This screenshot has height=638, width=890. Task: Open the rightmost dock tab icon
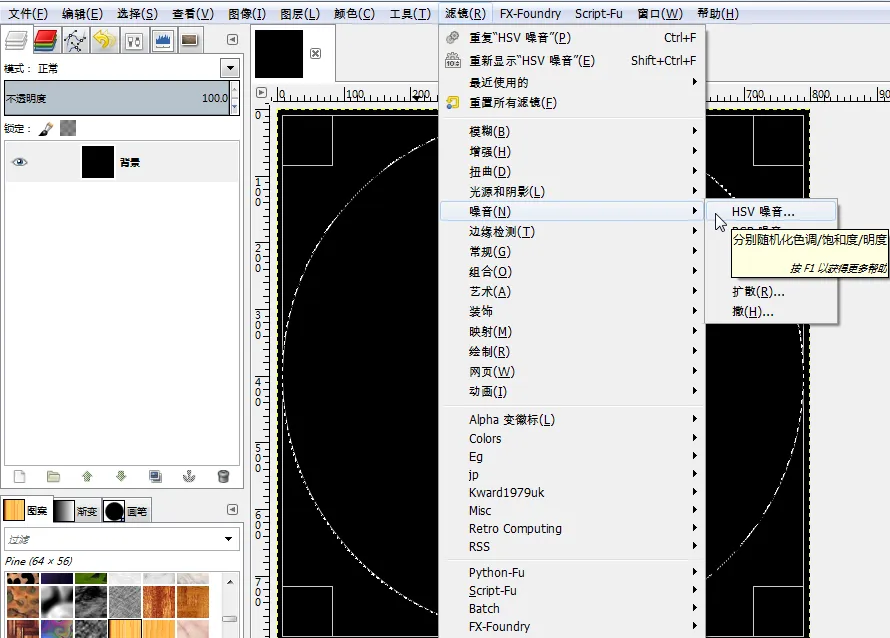pos(190,40)
